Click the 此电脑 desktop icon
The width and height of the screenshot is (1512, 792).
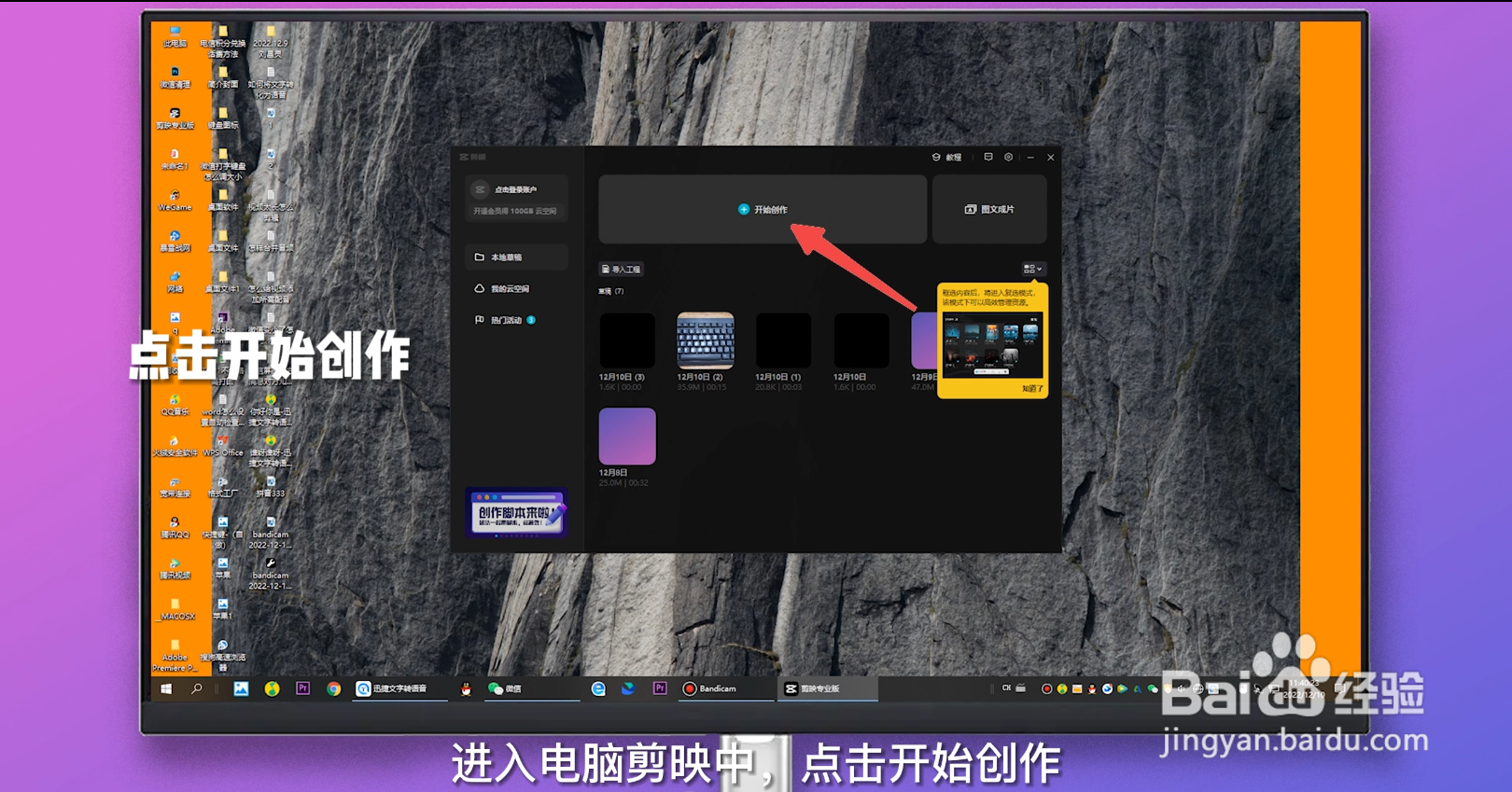pyautogui.click(x=175, y=36)
